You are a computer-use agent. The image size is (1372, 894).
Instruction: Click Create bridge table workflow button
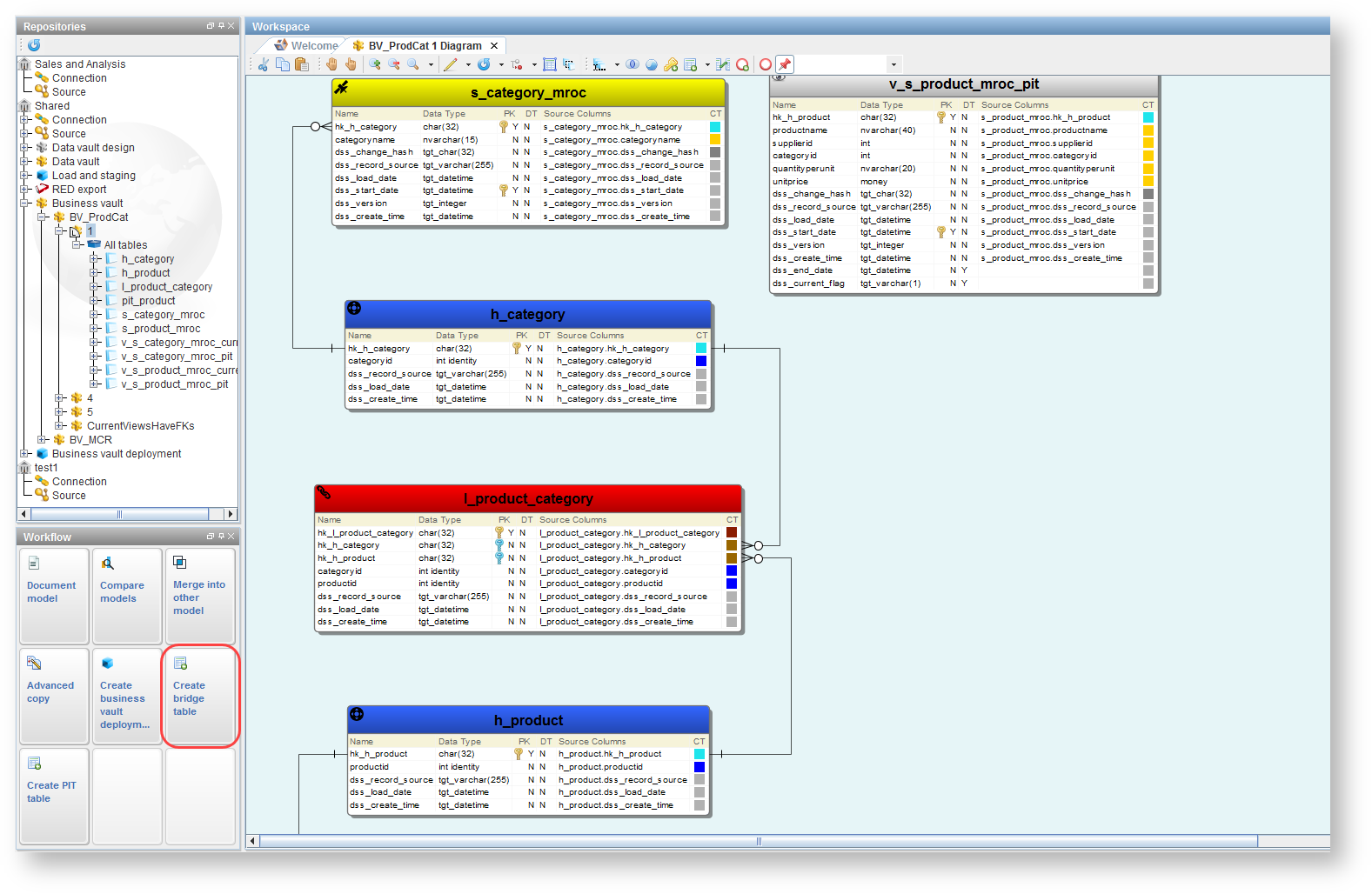click(199, 697)
